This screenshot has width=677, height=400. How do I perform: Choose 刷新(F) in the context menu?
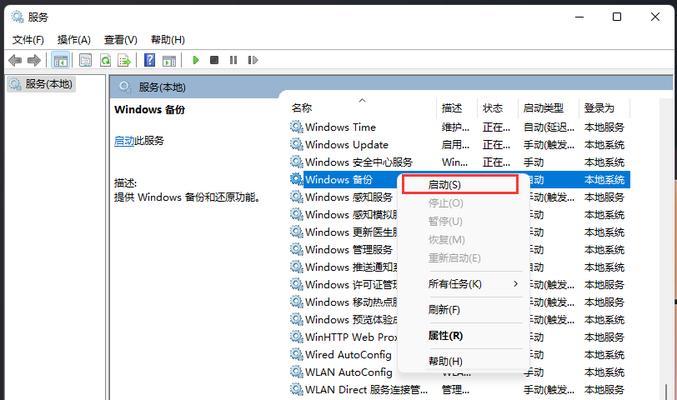click(444, 310)
